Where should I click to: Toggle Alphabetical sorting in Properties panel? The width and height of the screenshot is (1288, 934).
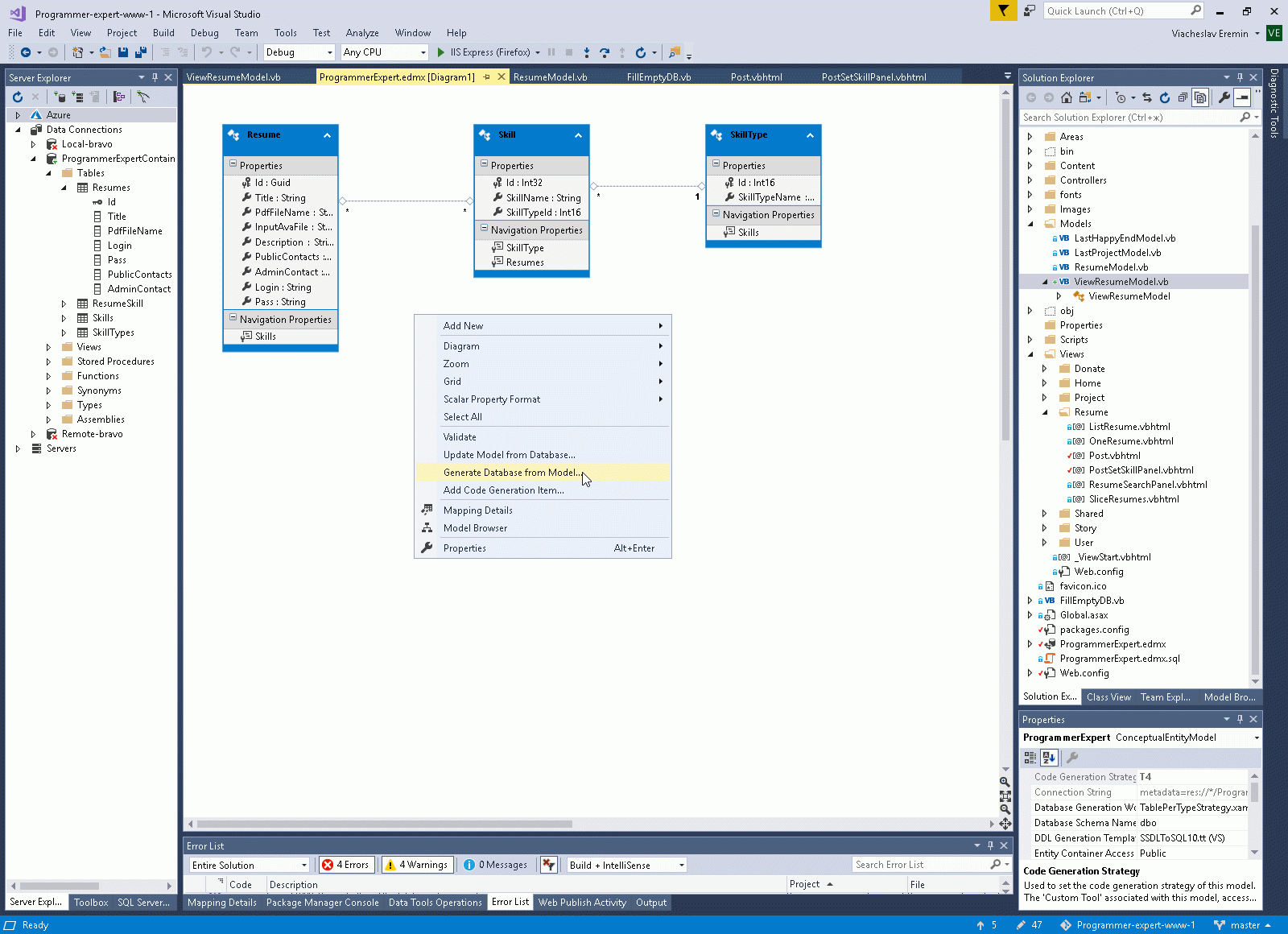tap(1049, 758)
